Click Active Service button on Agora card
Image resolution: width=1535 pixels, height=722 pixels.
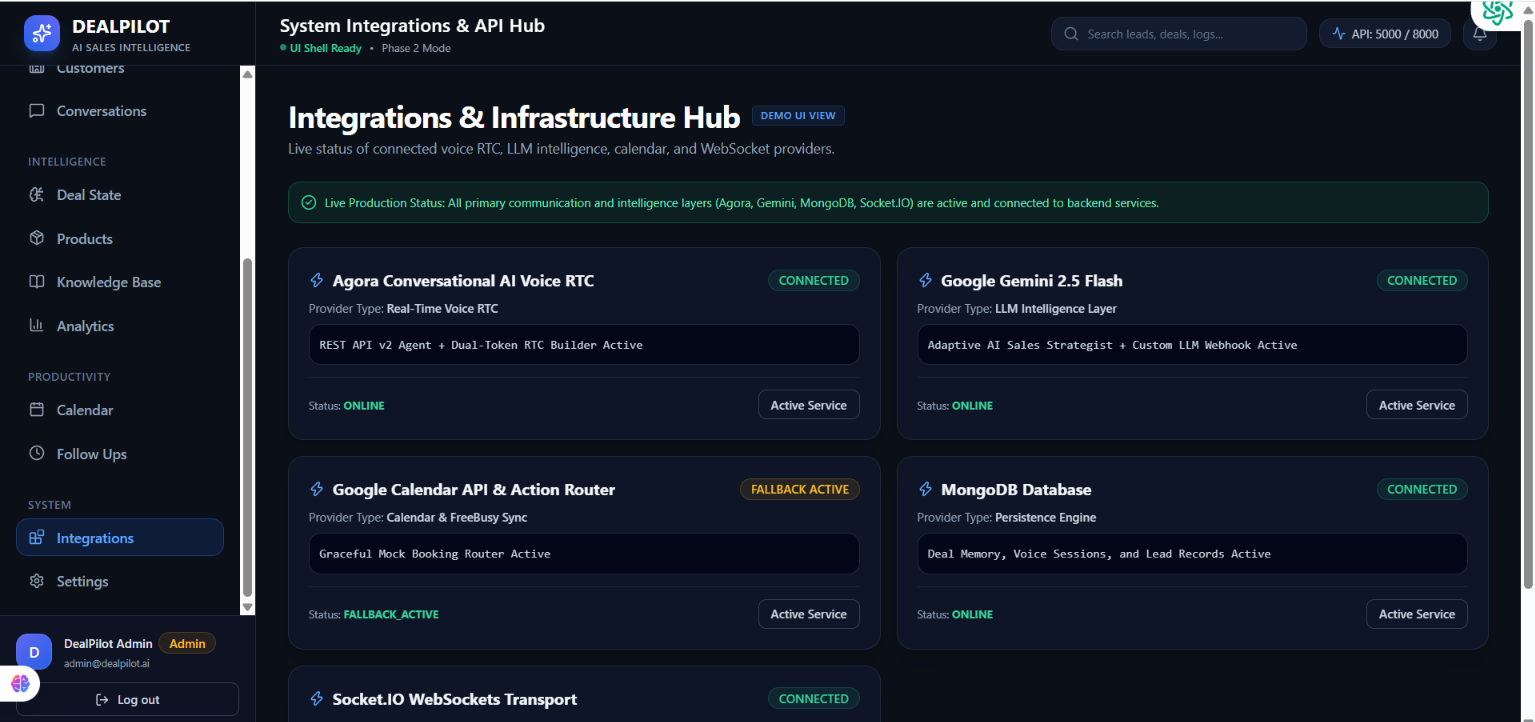(x=808, y=405)
